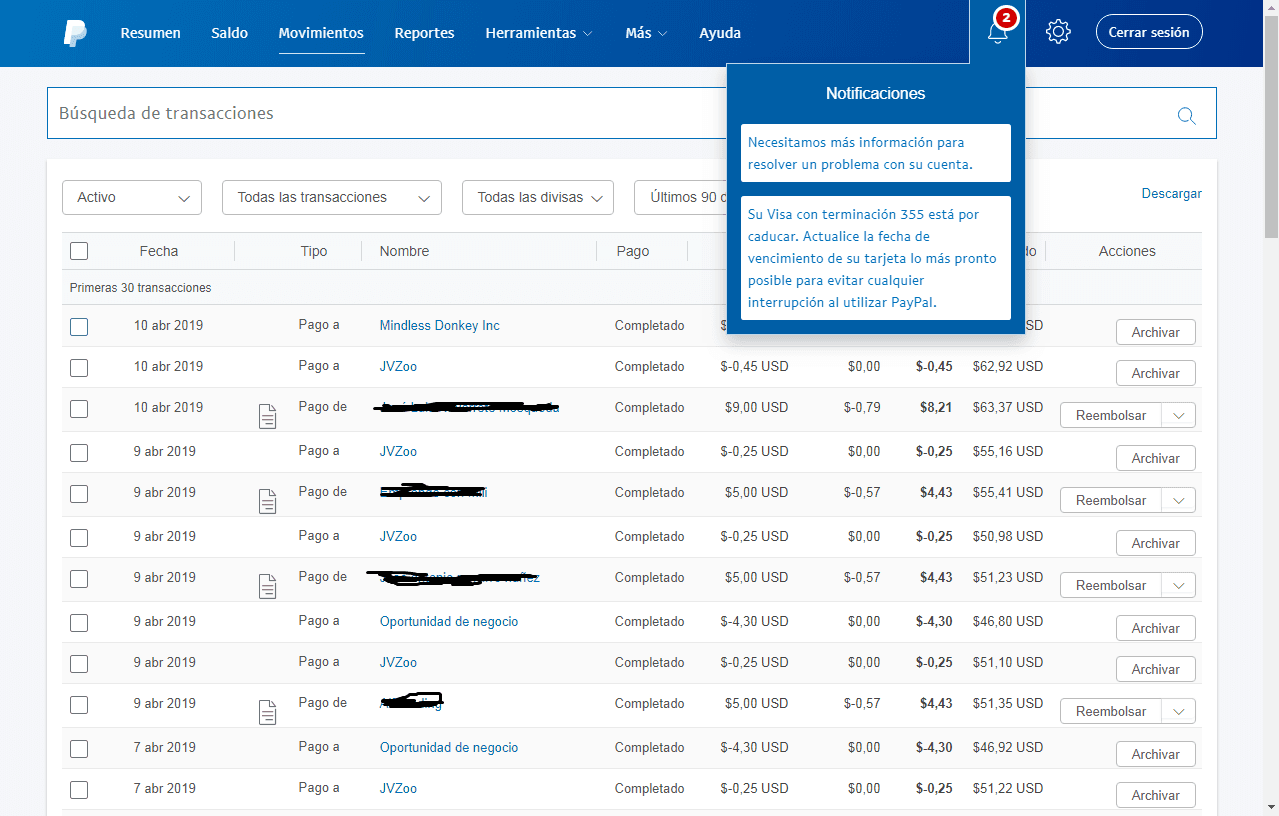Click the Descargar link
The image size is (1279, 816).
pos(1171,194)
